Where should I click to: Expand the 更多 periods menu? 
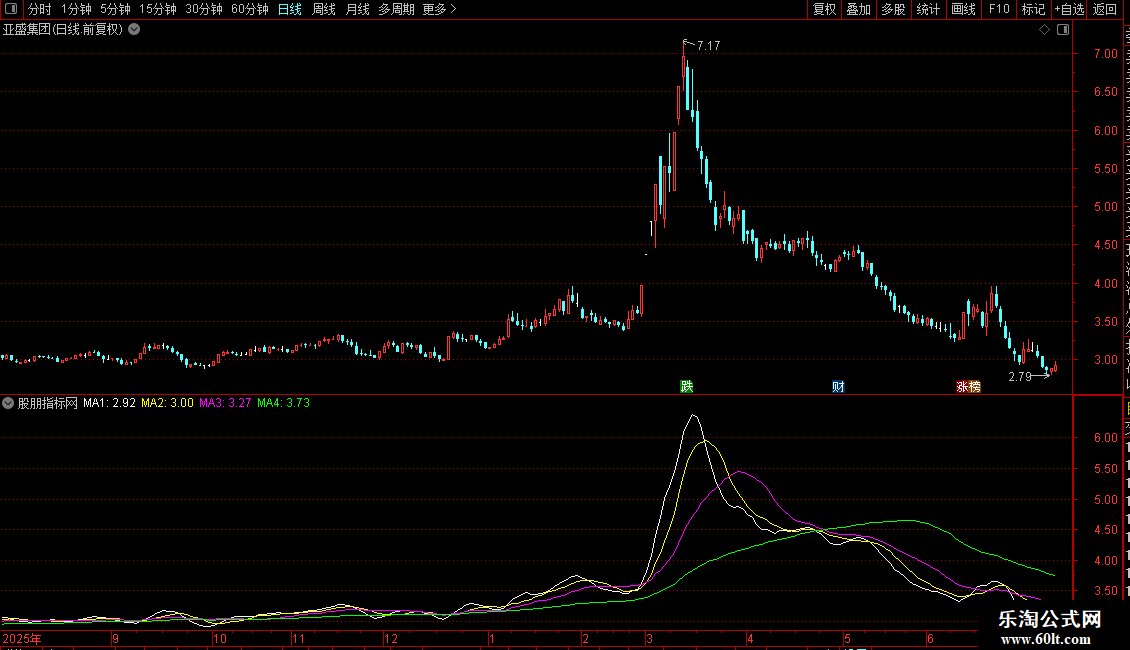click(x=439, y=9)
